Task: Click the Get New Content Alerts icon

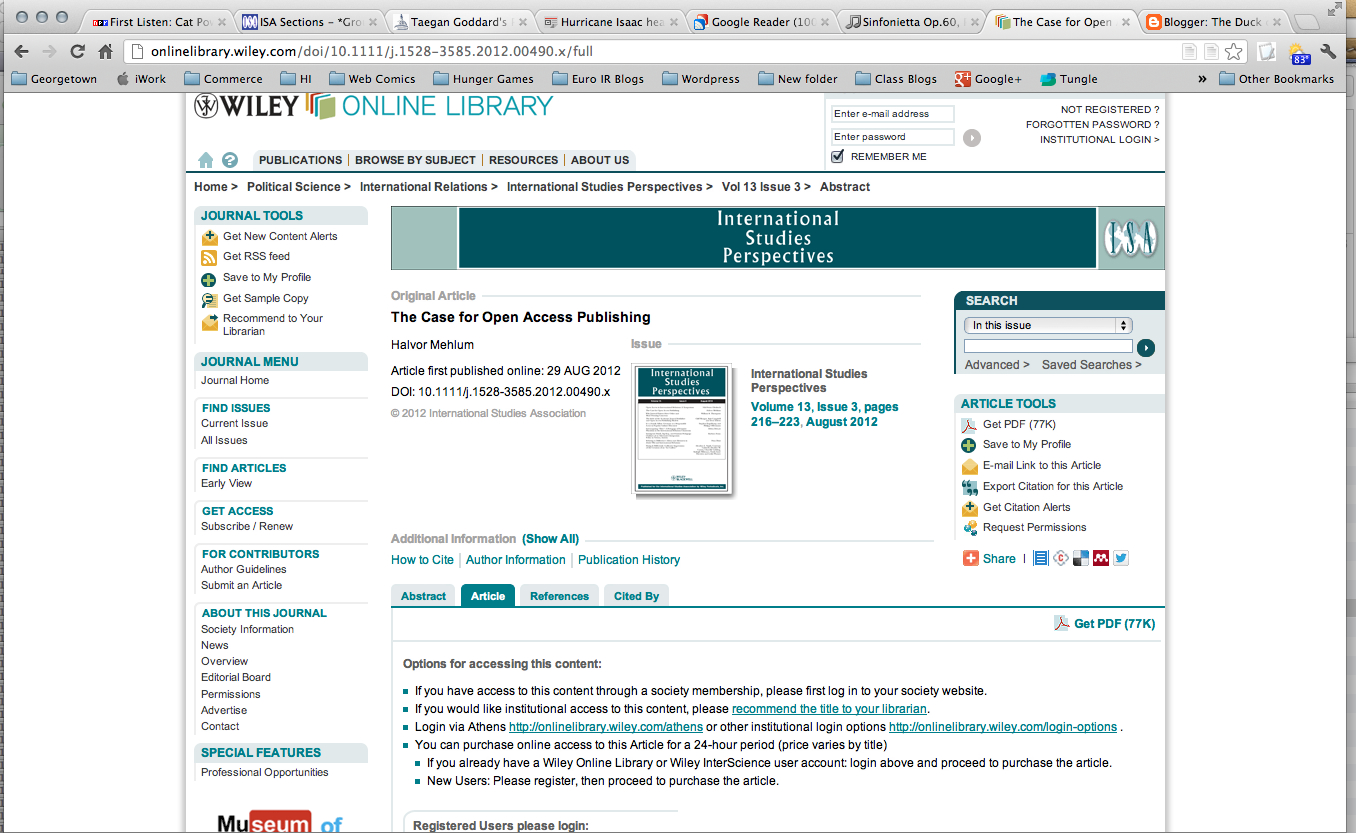Action: tap(209, 237)
